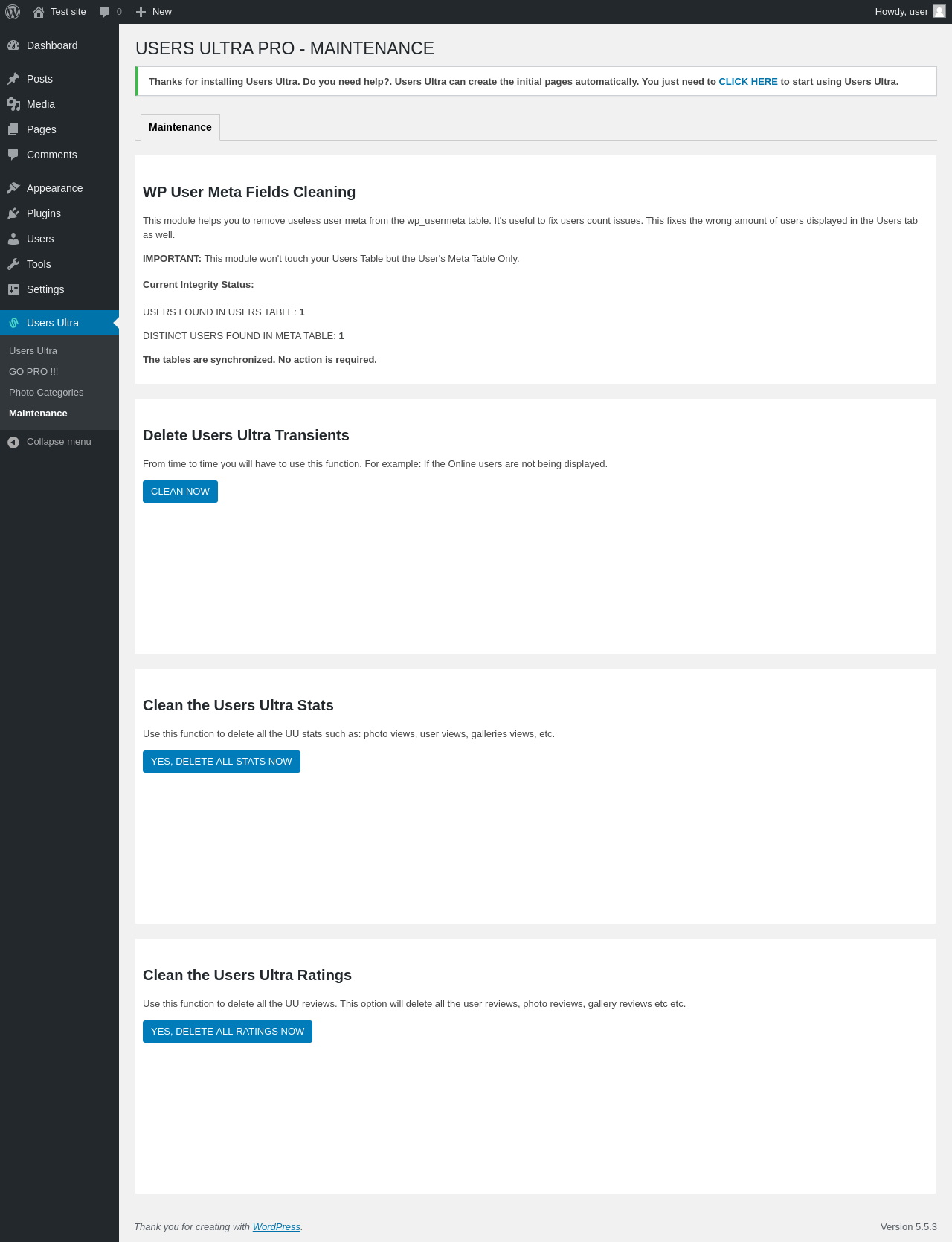952x1242 pixels.
Task: Click the user avatar in admin bar
Action: pos(939,11)
